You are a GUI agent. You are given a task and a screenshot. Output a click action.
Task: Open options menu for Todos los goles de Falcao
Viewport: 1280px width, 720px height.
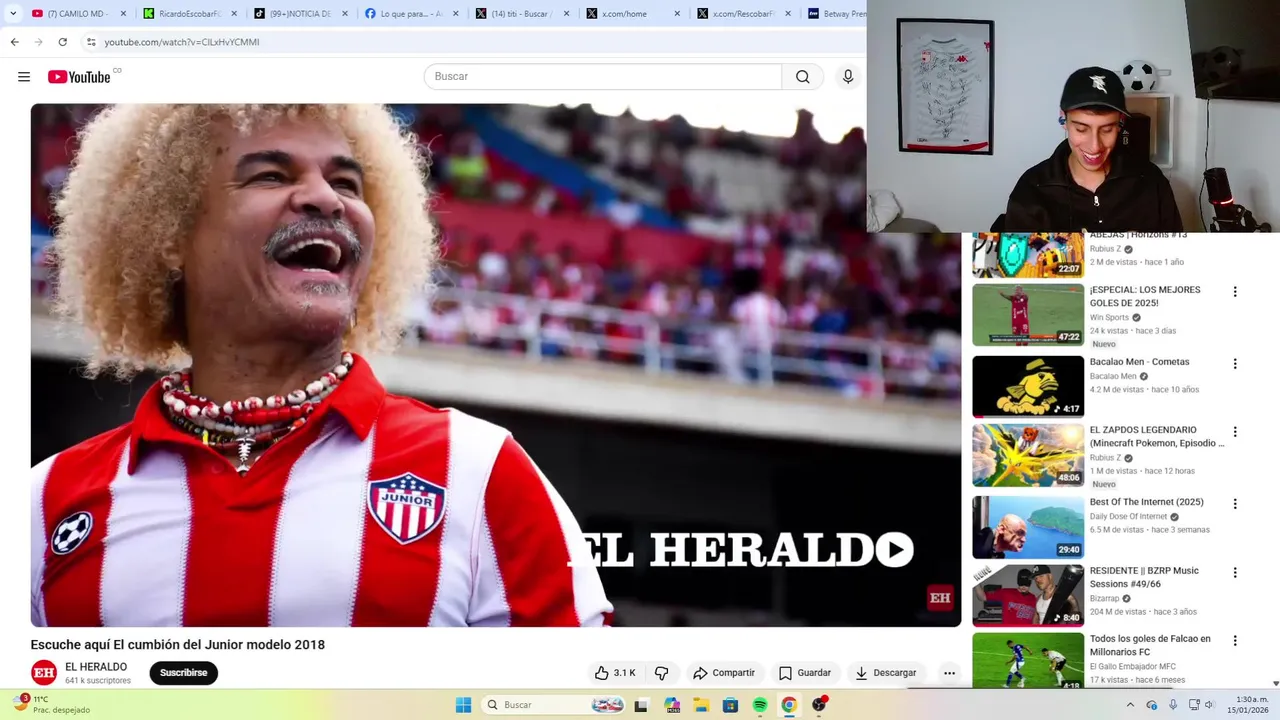click(1235, 641)
